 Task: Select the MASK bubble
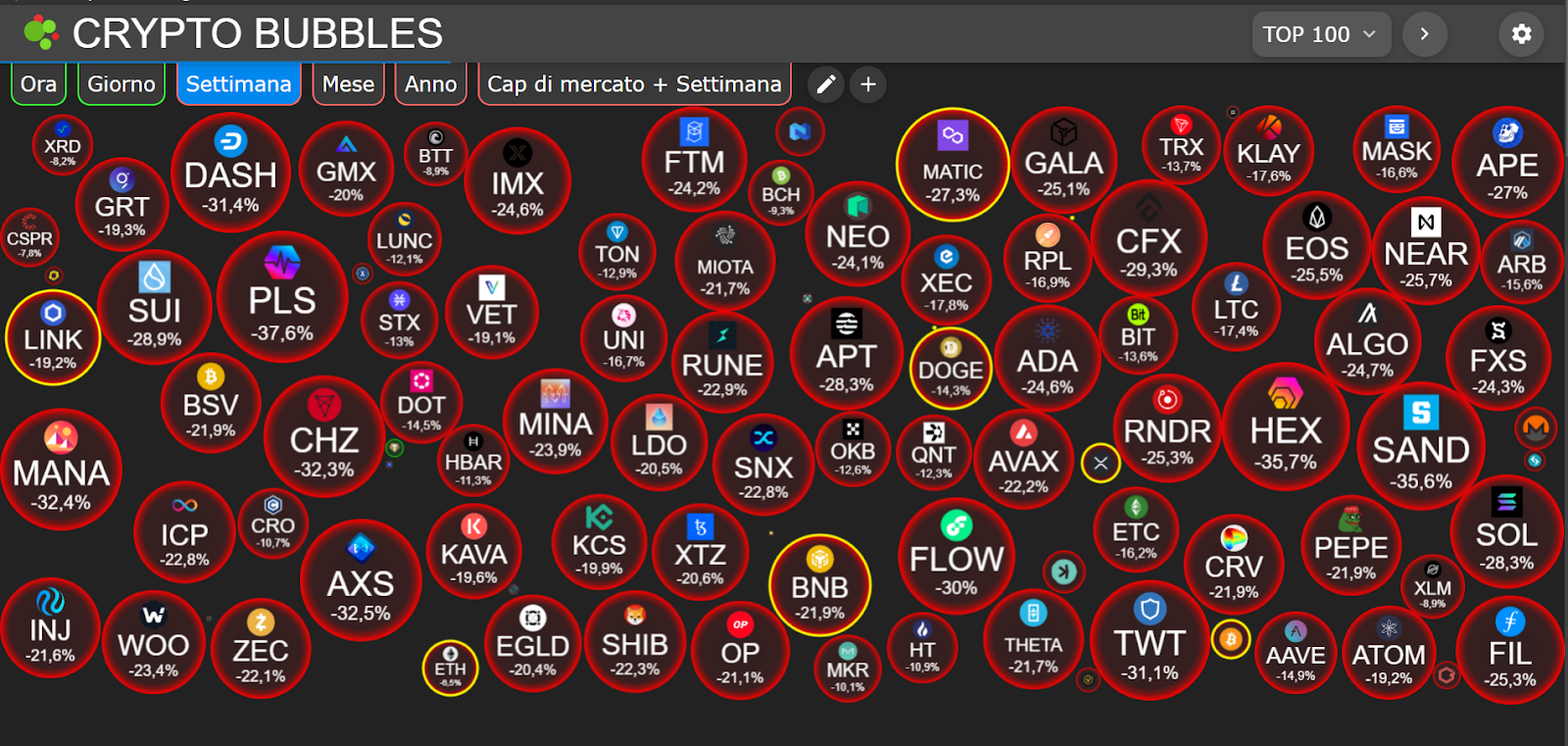(x=1396, y=149)
